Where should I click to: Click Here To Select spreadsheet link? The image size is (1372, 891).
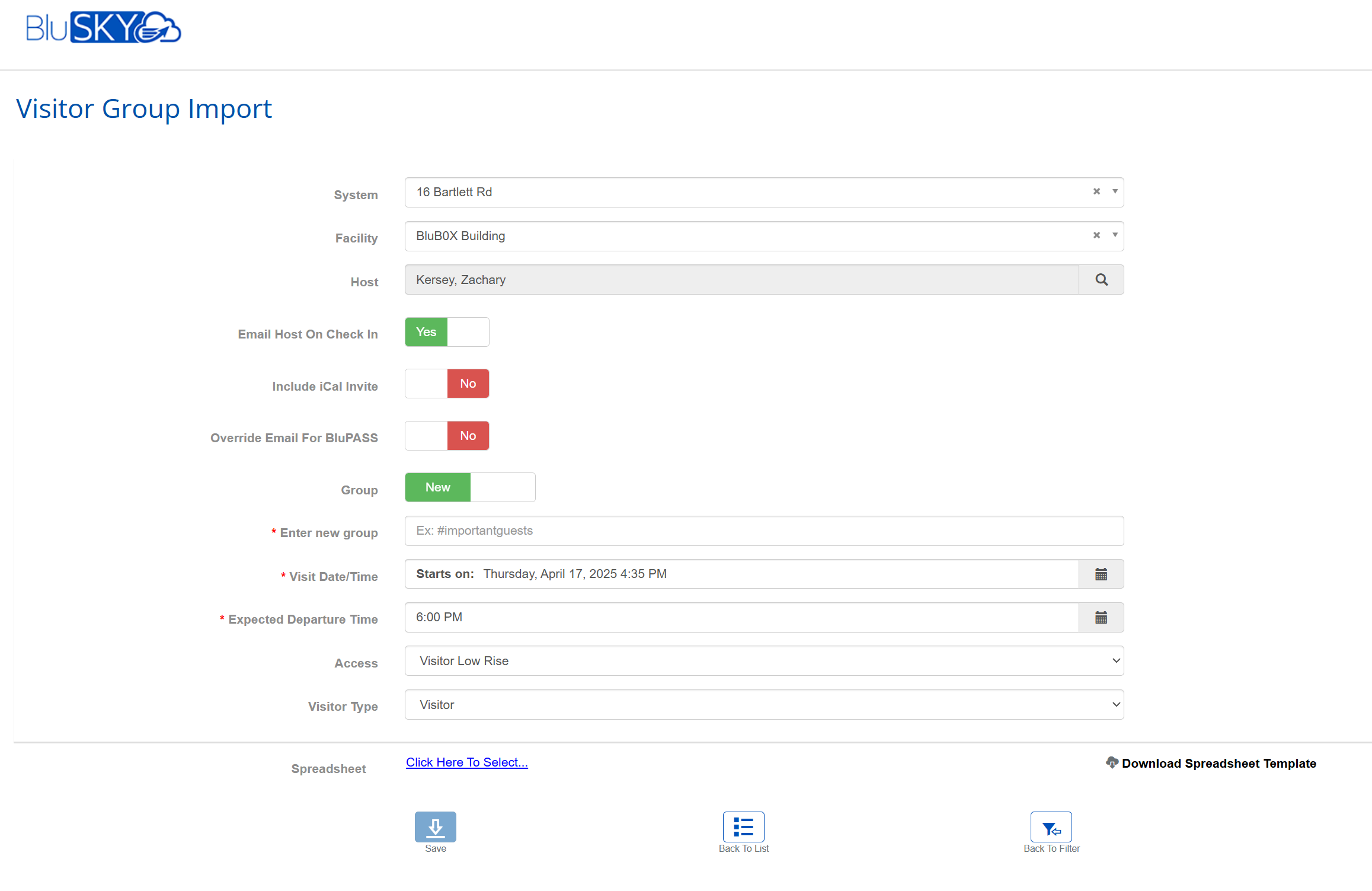(466, 762)
